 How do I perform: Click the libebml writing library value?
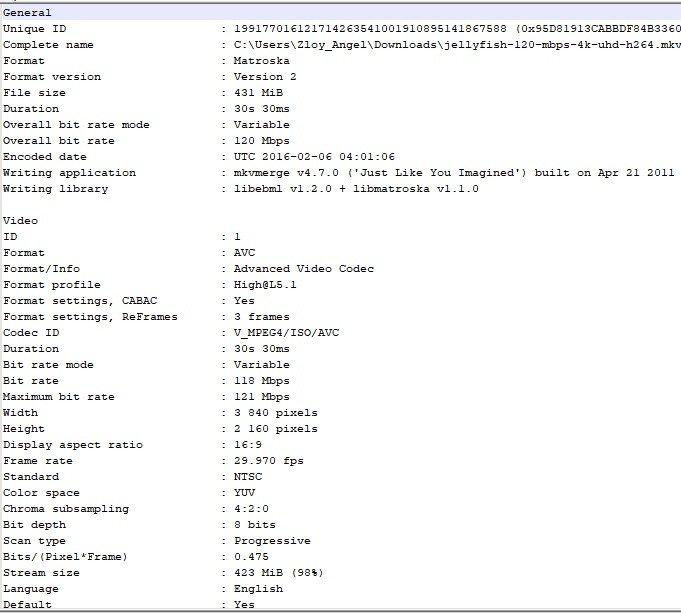tap(356, 189)
